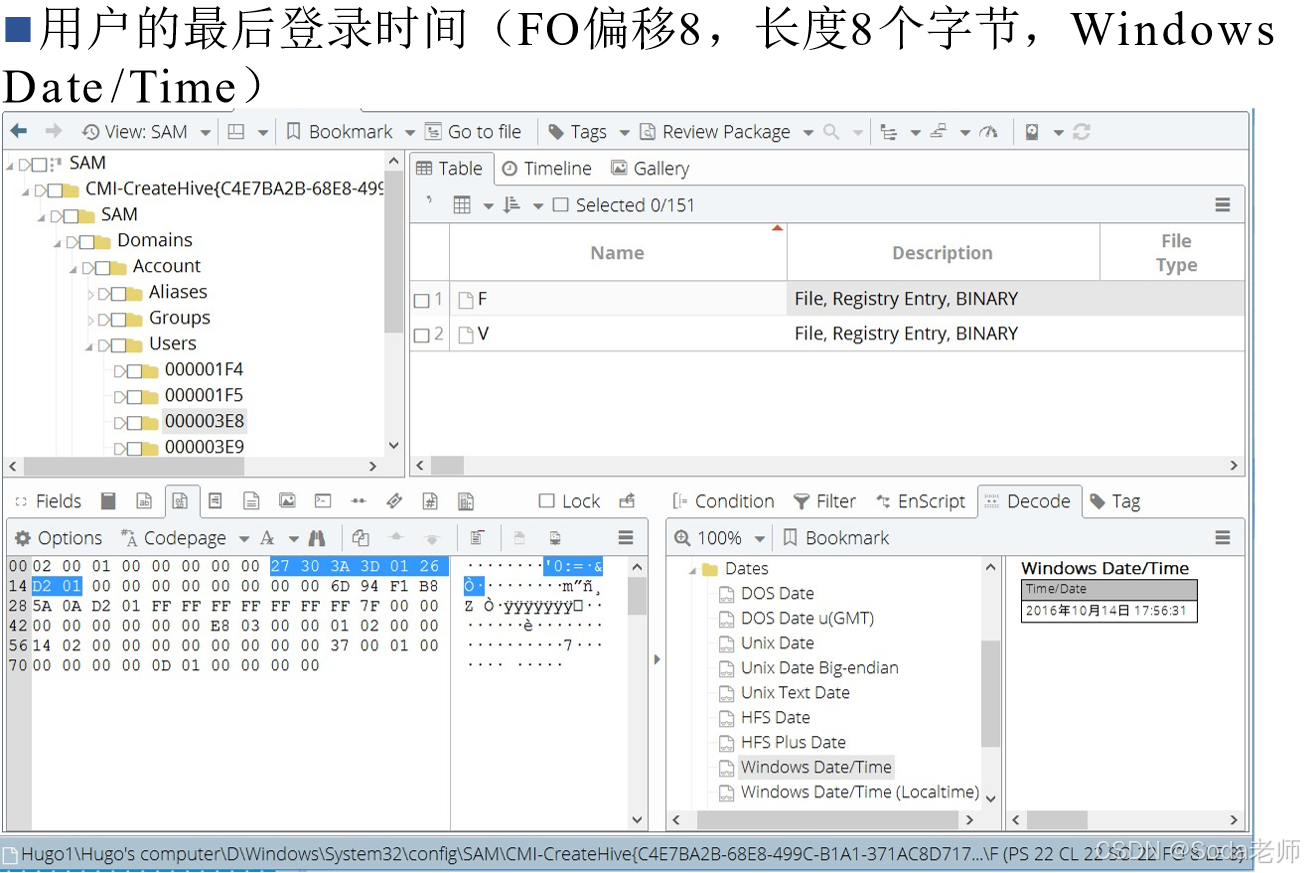The height and width of the screenshot is (873, 1304).
Task: Click the tree hierarchy icon in the top toolbar
Action: 888,132
